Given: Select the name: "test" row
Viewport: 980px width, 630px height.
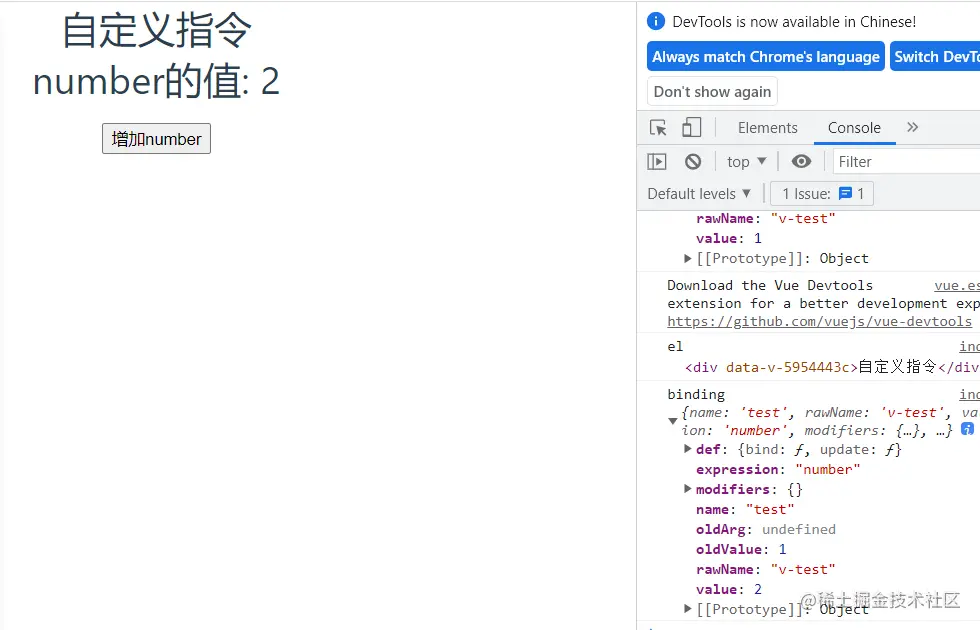Looking at the screenshot, I should click(x=745, y=509).
